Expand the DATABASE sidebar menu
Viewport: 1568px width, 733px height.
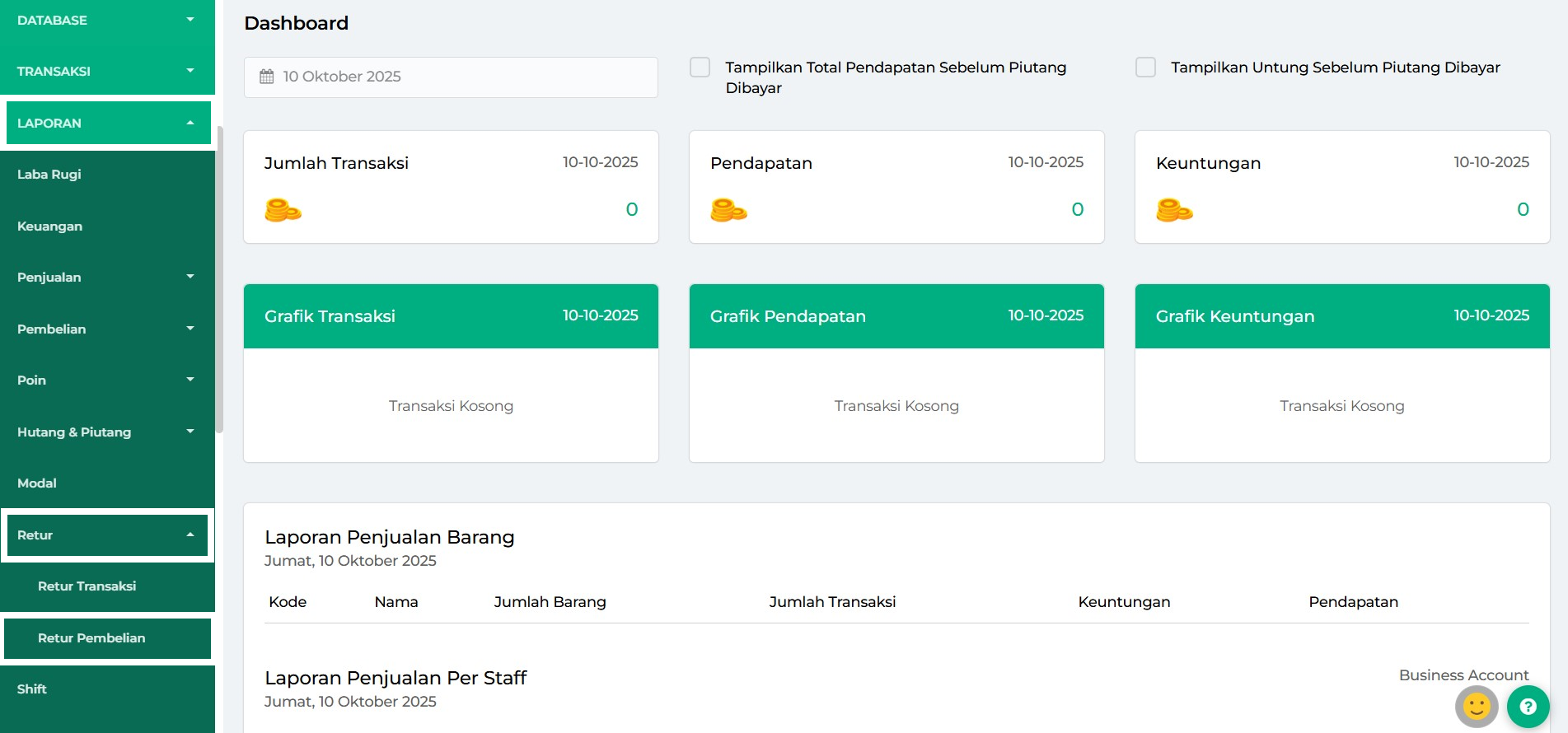pyautogui.click(x=107, y=20)
